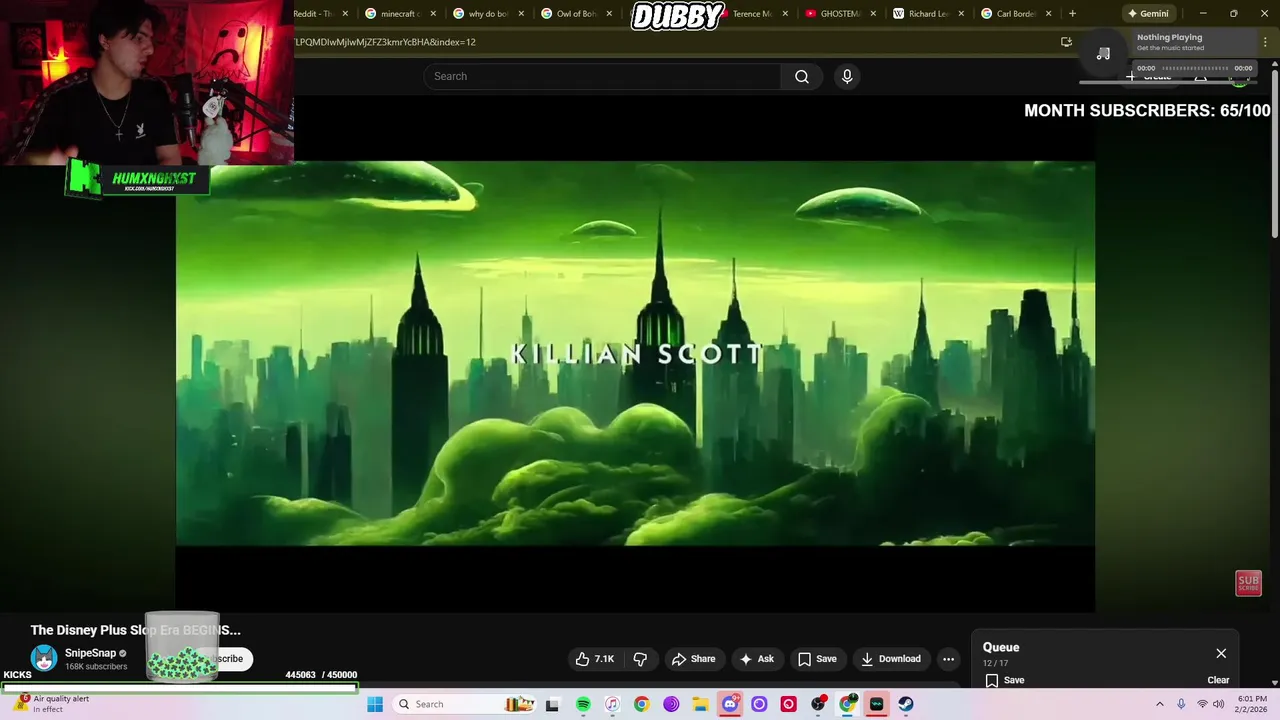
Task: Close the Richard Wikipedia tab
Action: 961,14
